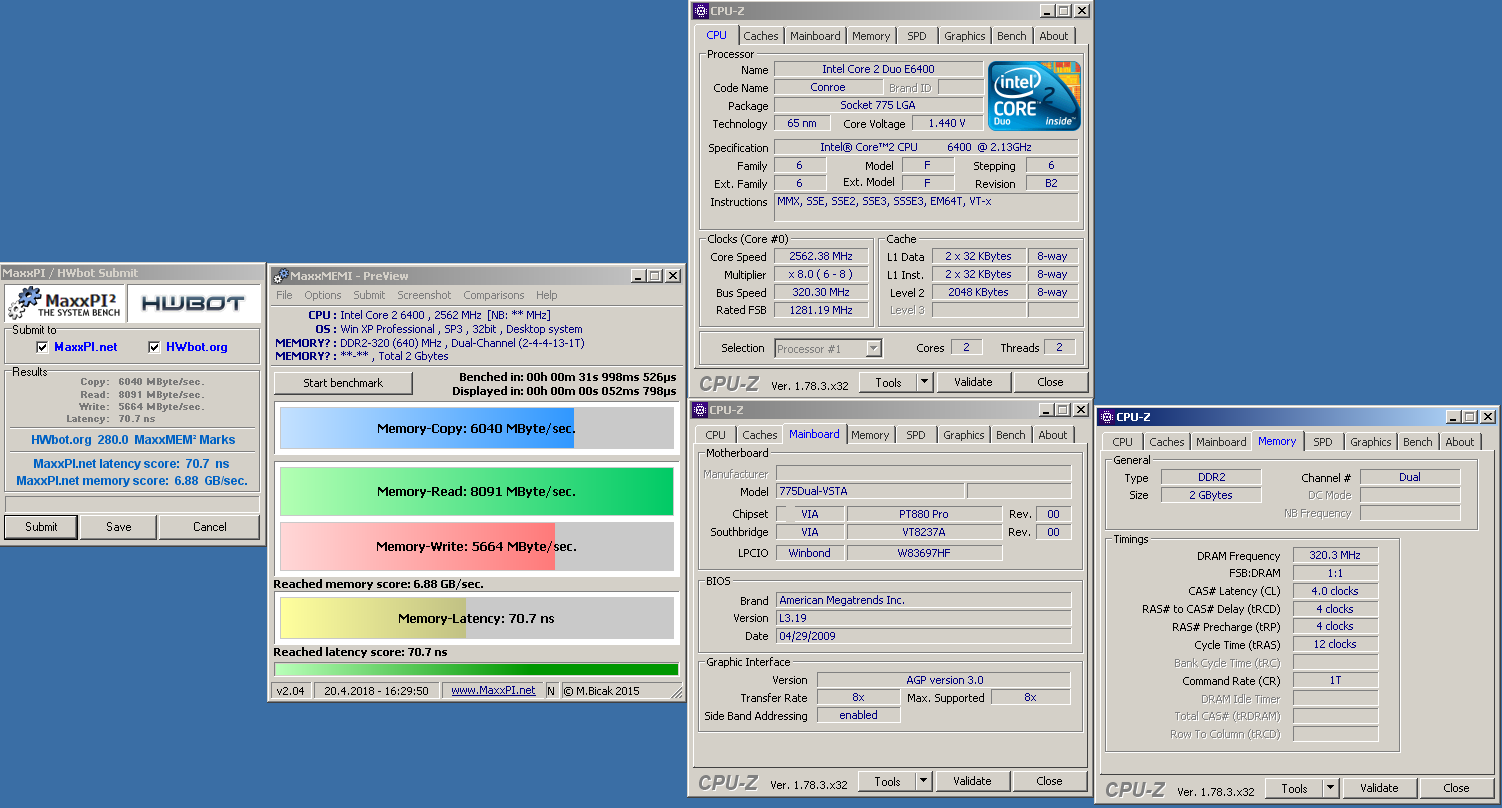Open the Screenshot menu in MaxxMEMI
The width and height of the screenshot is (1502, 808).
tap(424, 295)
